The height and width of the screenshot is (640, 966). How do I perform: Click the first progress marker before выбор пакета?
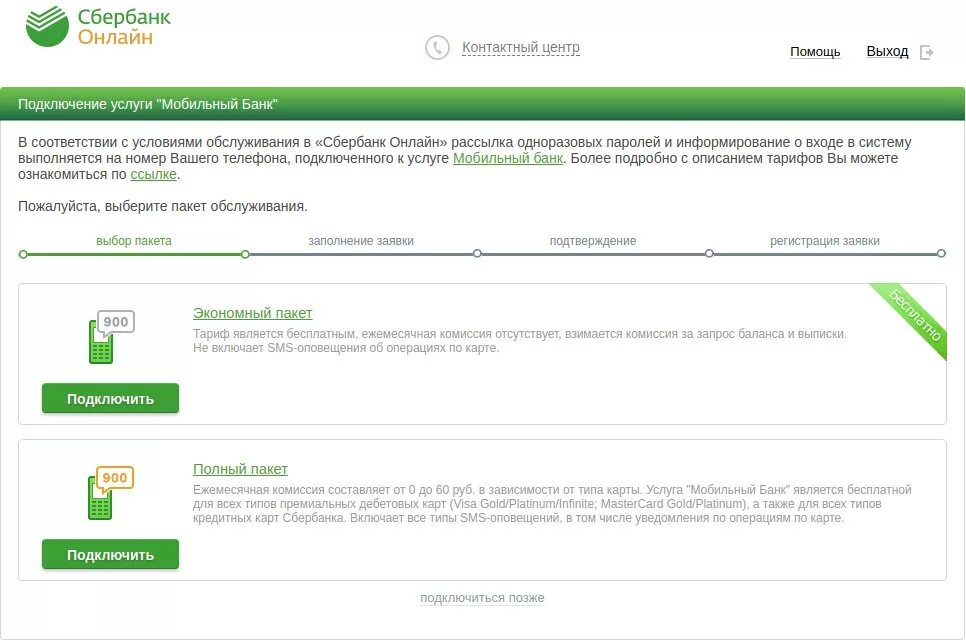[23, 254]
